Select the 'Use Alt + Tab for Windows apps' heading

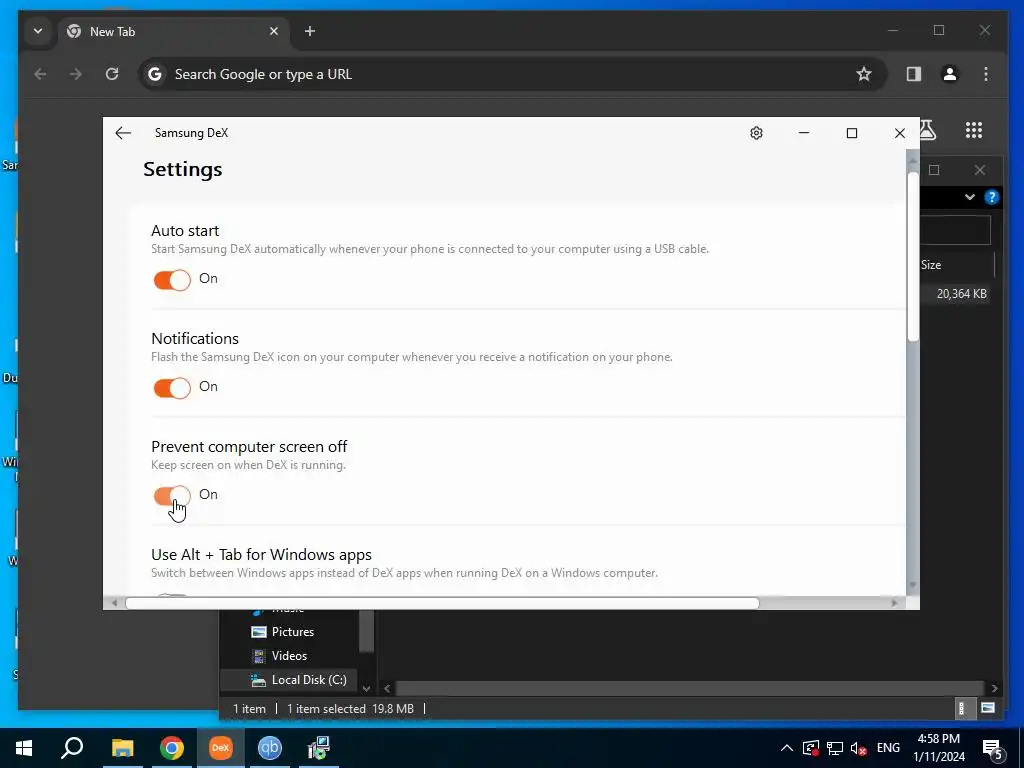click(261, 554)
